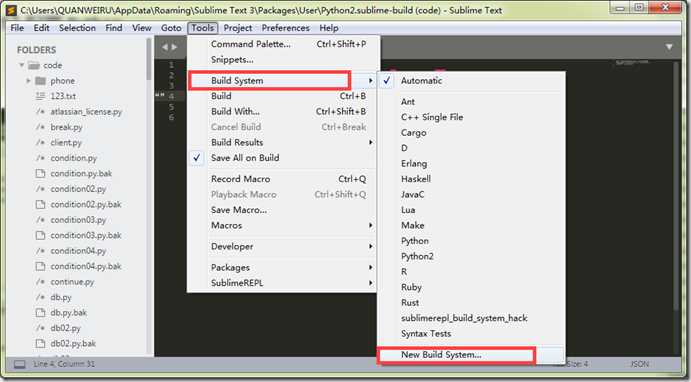This screenshot has height=382, width=691.
Task: Toggle side bar icon in status bar
Action: [x=19, y=364]
